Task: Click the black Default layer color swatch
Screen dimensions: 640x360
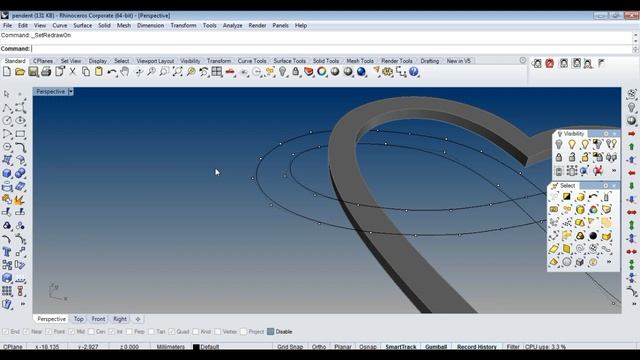Action: coord(196,347)
